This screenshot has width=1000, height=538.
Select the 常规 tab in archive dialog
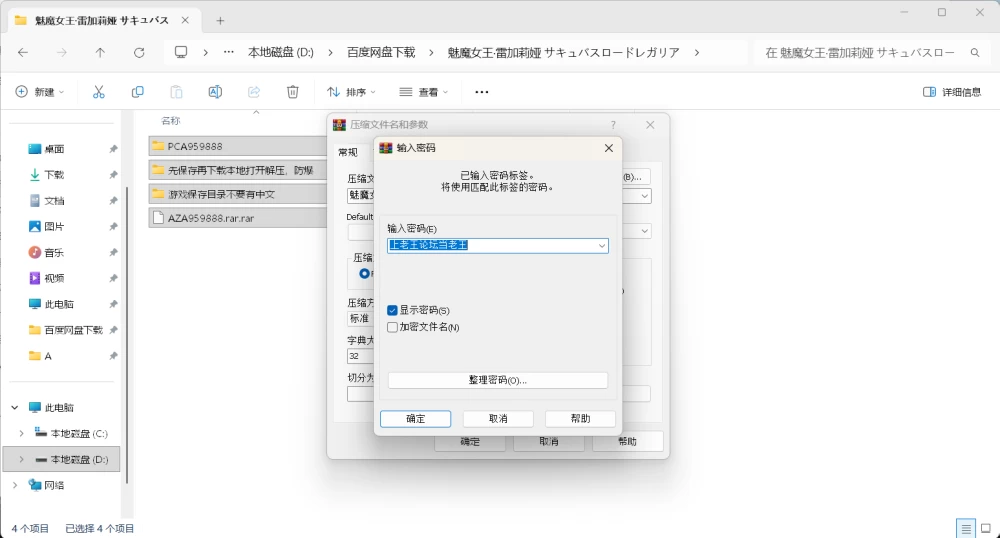[348, 152]
